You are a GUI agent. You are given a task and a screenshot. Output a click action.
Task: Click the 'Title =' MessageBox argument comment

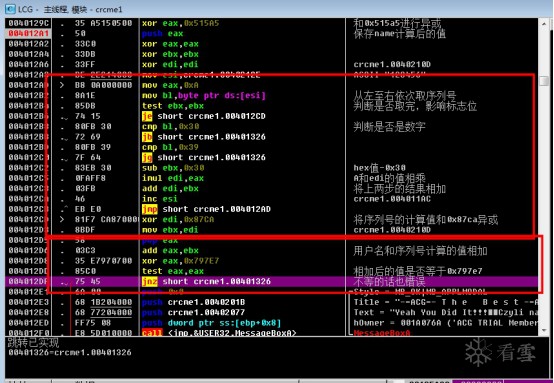tap(446, 302)
